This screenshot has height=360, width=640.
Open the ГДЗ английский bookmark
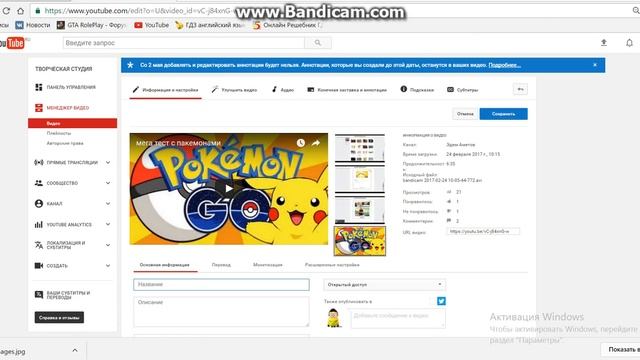[x=210, y=25]
